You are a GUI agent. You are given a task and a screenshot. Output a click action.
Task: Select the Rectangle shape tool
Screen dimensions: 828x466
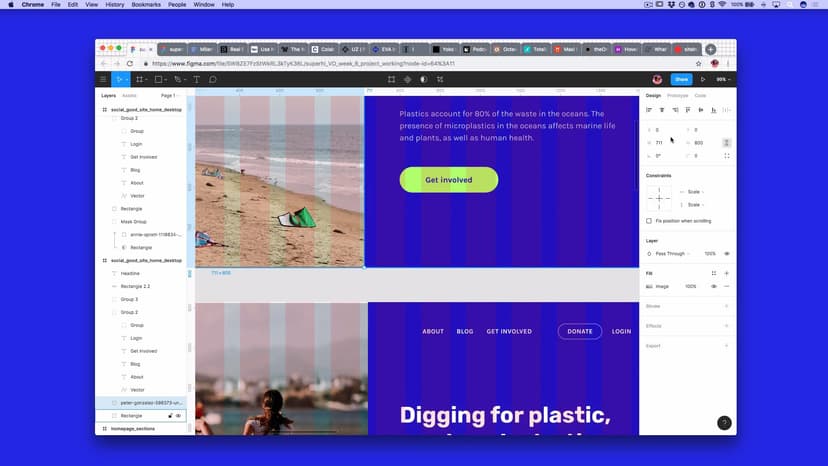[159, 79]
